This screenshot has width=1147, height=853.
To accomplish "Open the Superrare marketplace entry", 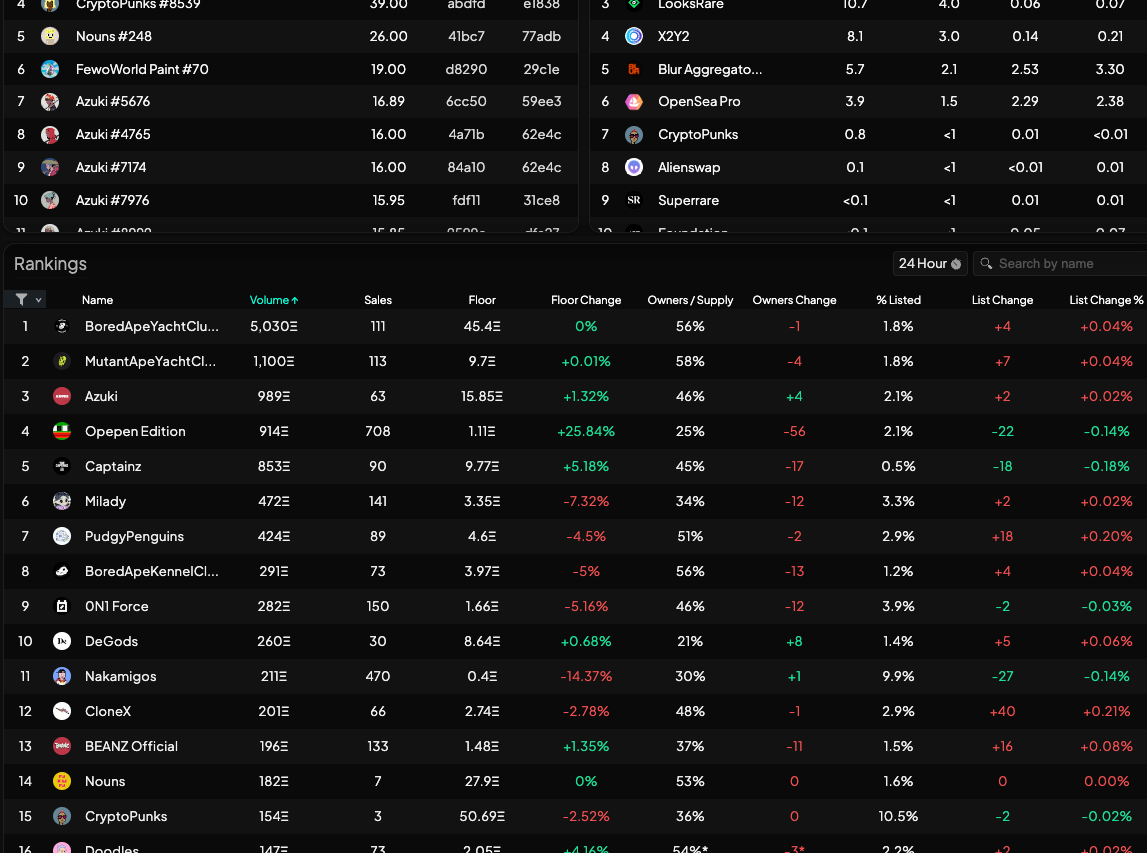I will 868,200.
